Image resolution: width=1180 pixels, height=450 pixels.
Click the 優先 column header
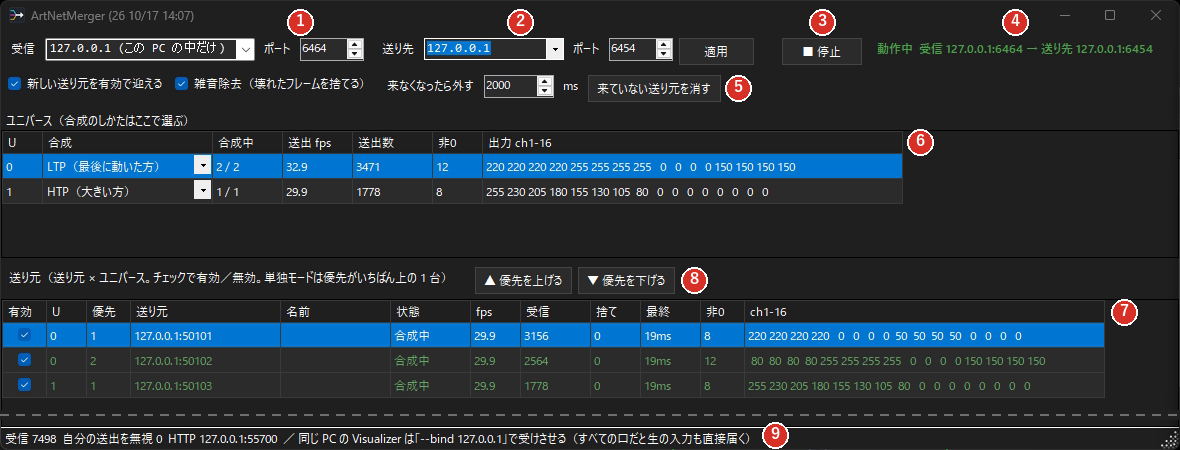tap(108, 312)
